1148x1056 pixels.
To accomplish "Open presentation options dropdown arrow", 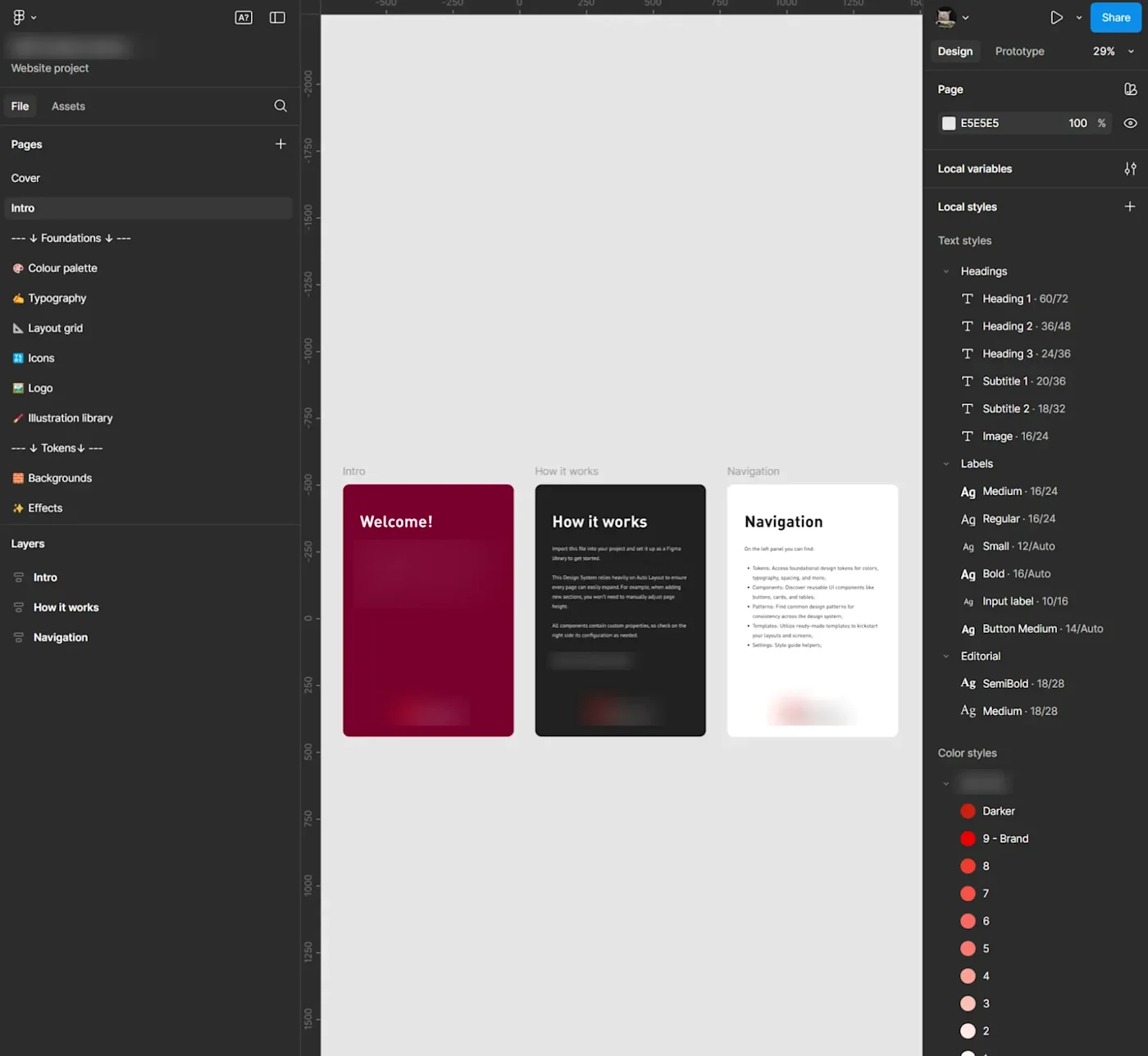I will point(1079,17).
